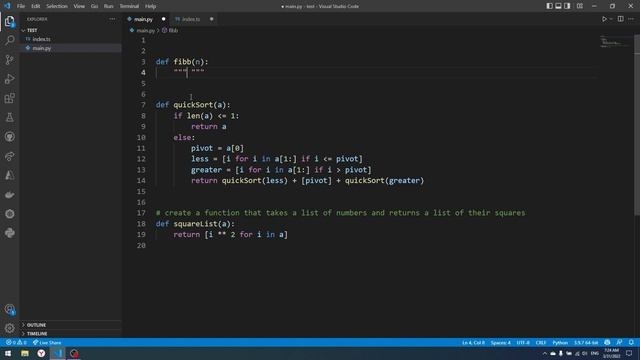Open the Python icon in activity bar
Screen dimensions: 640x360
tap(9, 233)
